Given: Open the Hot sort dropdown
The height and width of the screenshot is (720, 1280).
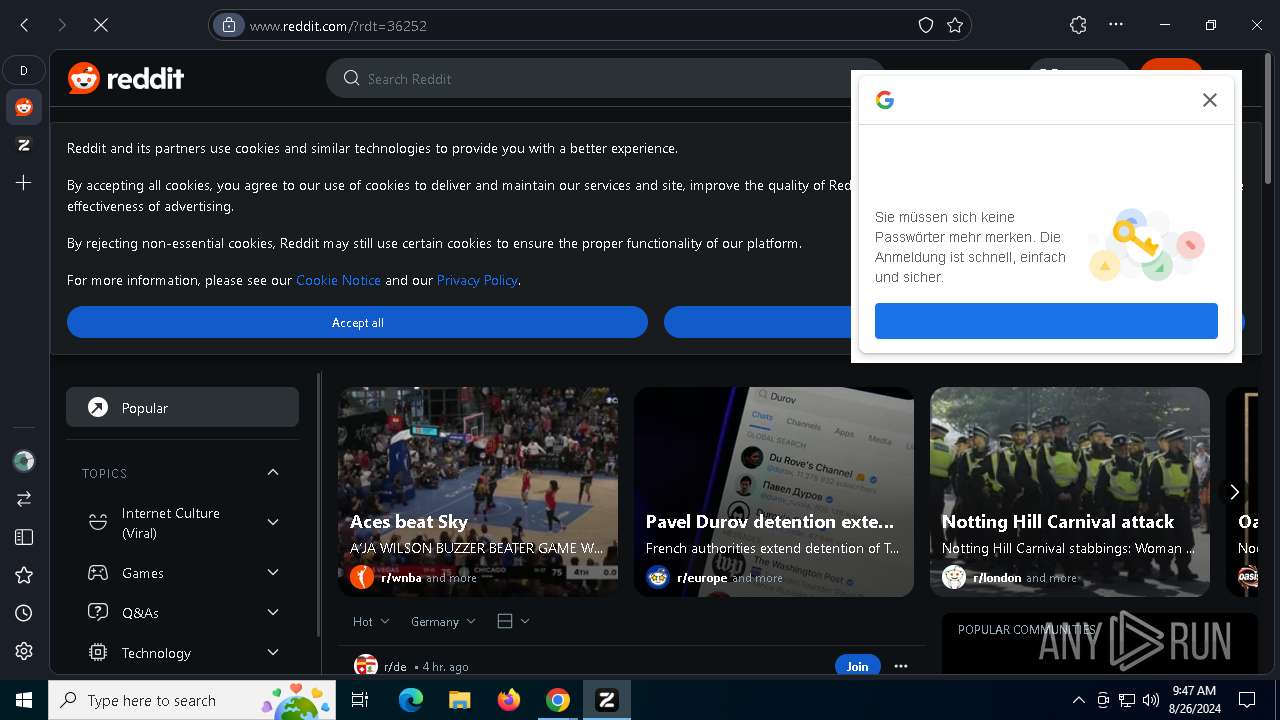Looking at the screenshot, I should click(x=371, y=621).
